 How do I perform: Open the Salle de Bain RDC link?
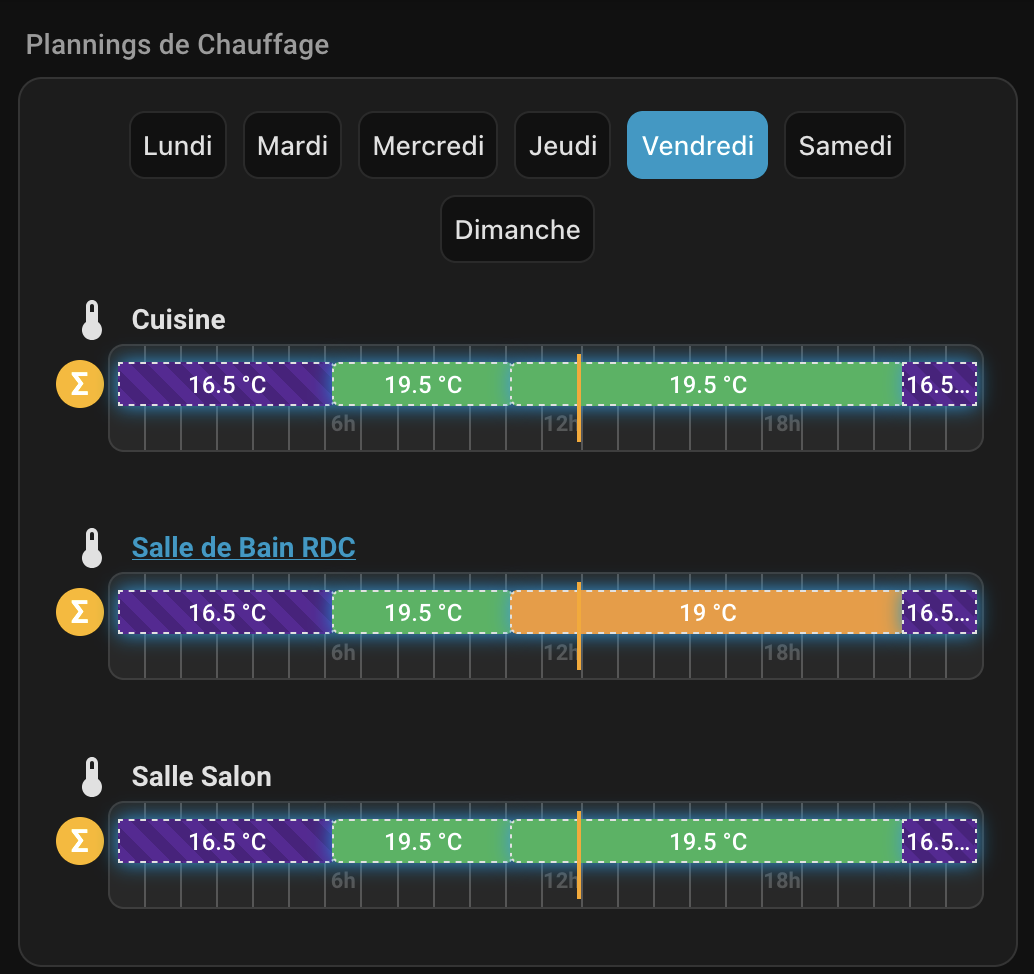click(243, 548)
